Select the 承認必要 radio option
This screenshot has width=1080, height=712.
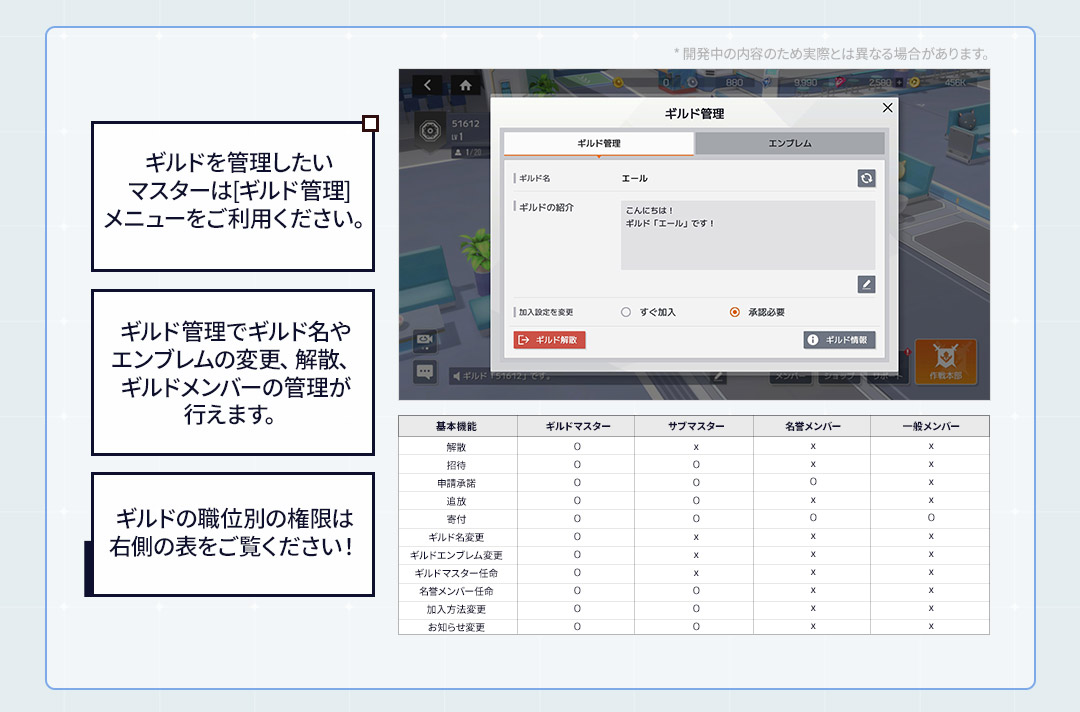tap(735, 312)
